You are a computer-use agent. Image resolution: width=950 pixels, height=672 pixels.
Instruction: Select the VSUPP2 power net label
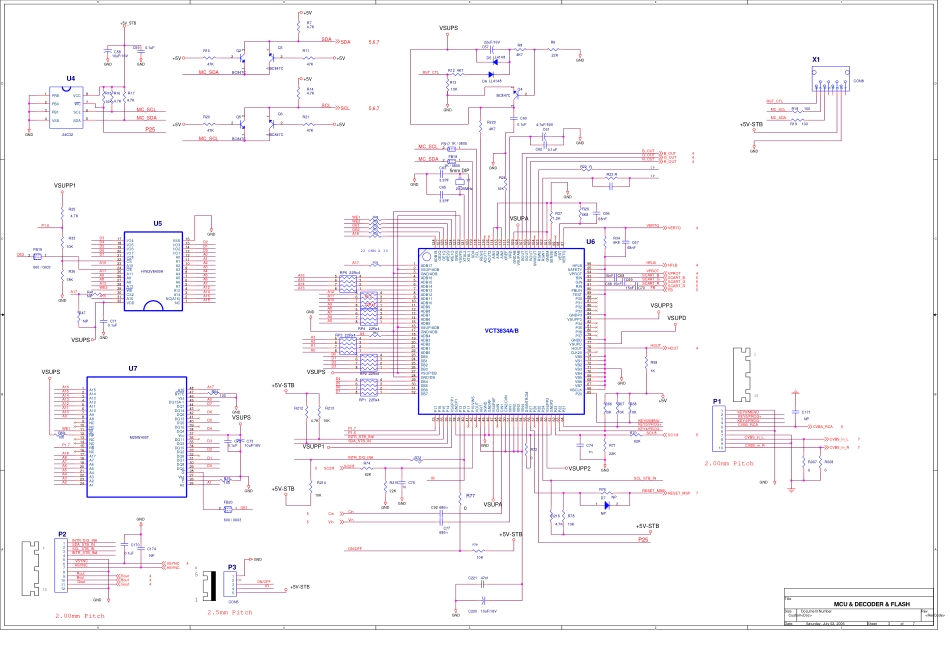click(x=580, y=468)
